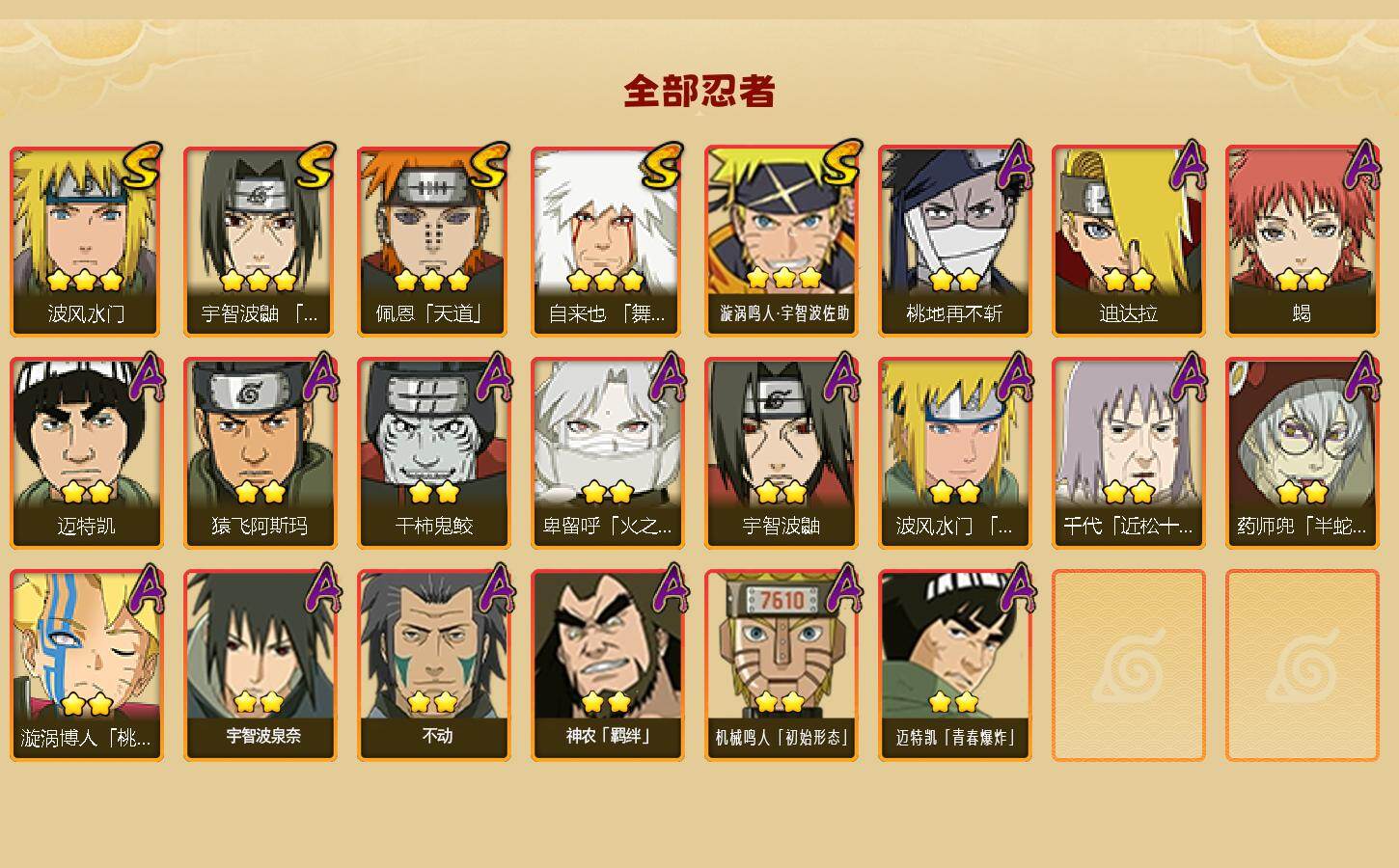Click the 干柿鬼鲛 ninja portrait
Viewport: 1399px width, 868px height.
coord(434,453)
